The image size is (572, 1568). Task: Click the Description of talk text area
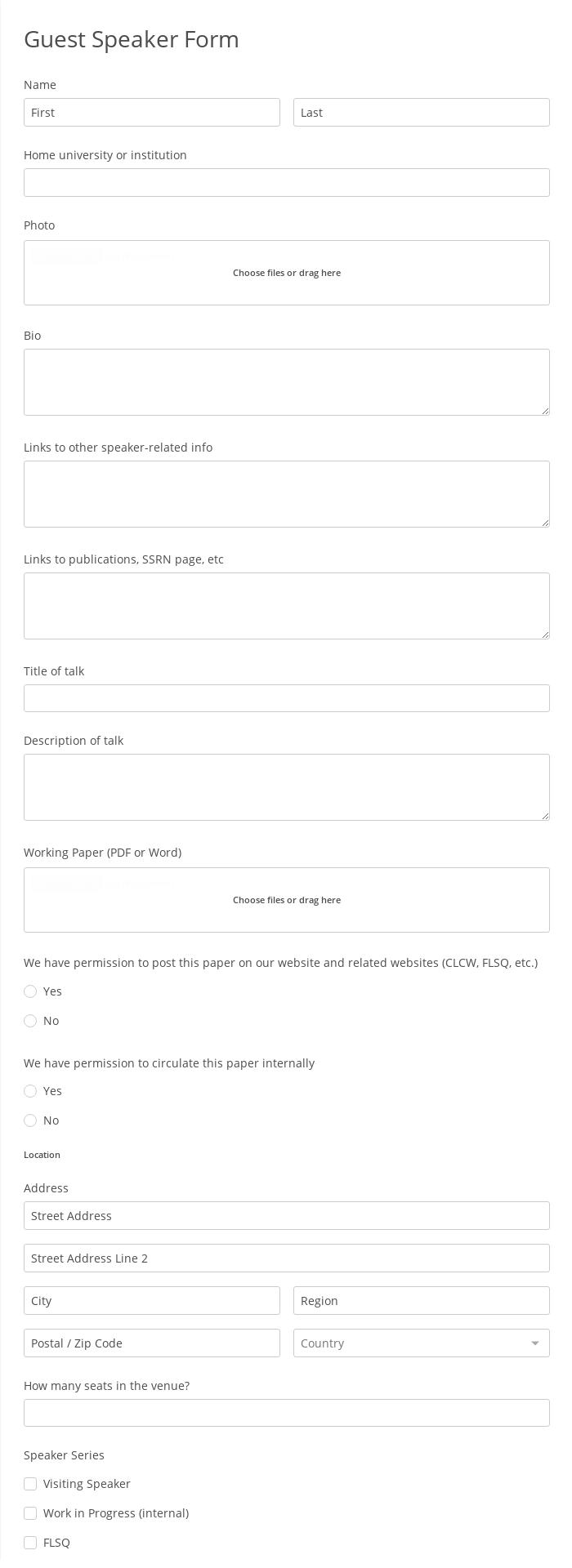pyautogui.click(x=286, y=786)
